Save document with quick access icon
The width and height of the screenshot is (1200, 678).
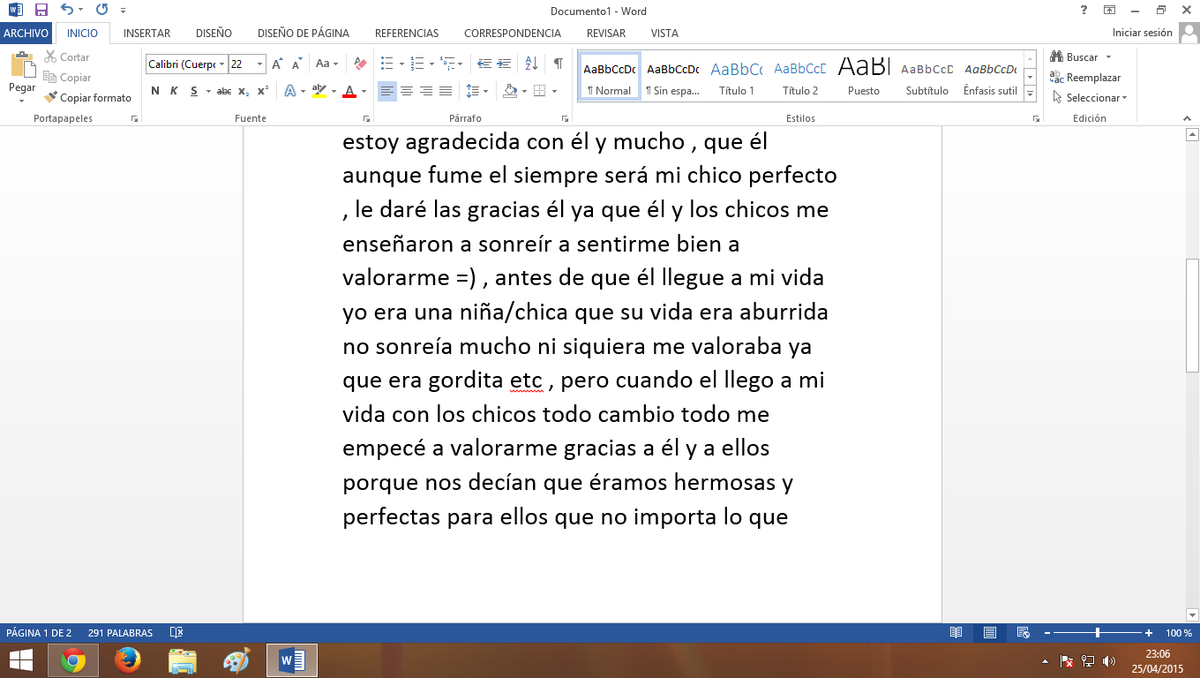click(x=41, y=10)
